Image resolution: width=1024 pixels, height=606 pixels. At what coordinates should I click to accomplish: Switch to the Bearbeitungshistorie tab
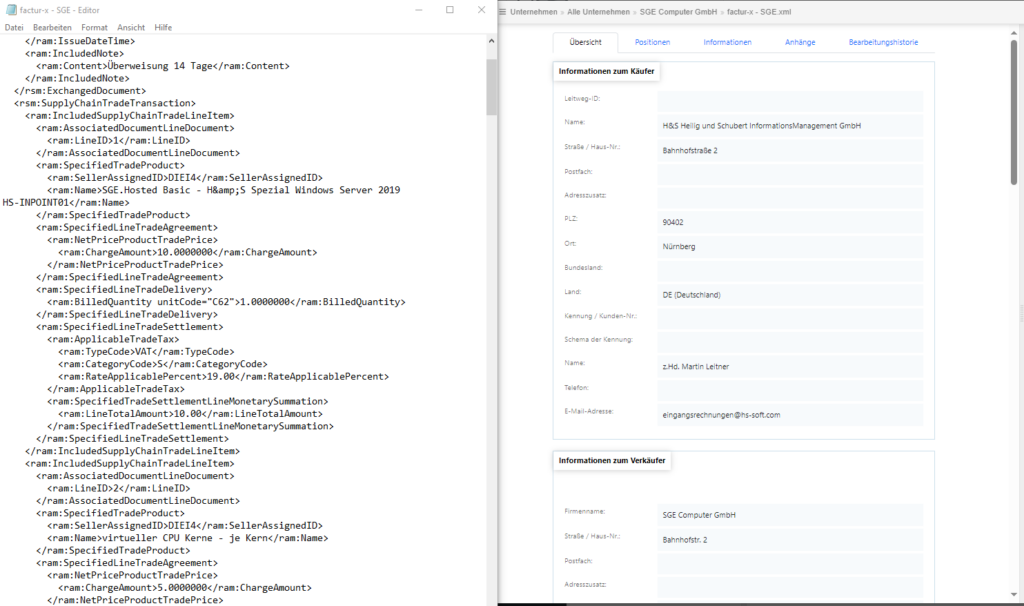pyautogui.click(x=883, y=42)
